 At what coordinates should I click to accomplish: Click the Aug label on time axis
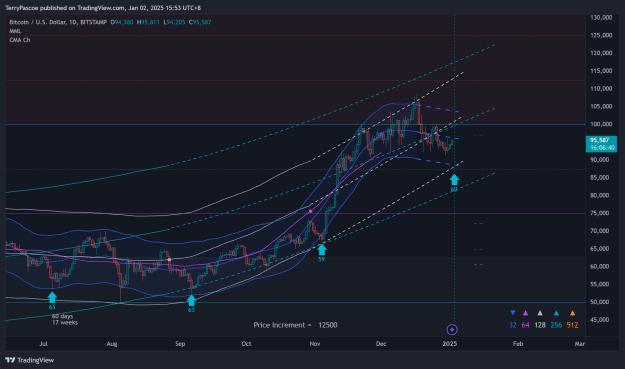(x=112, y=343)
